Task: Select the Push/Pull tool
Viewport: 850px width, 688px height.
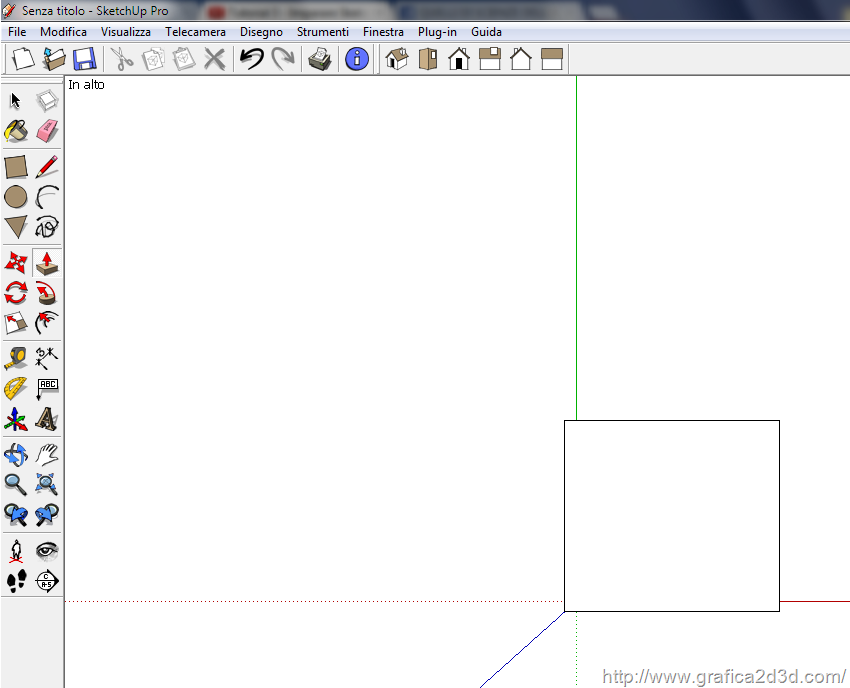Action: pos(47,263)
